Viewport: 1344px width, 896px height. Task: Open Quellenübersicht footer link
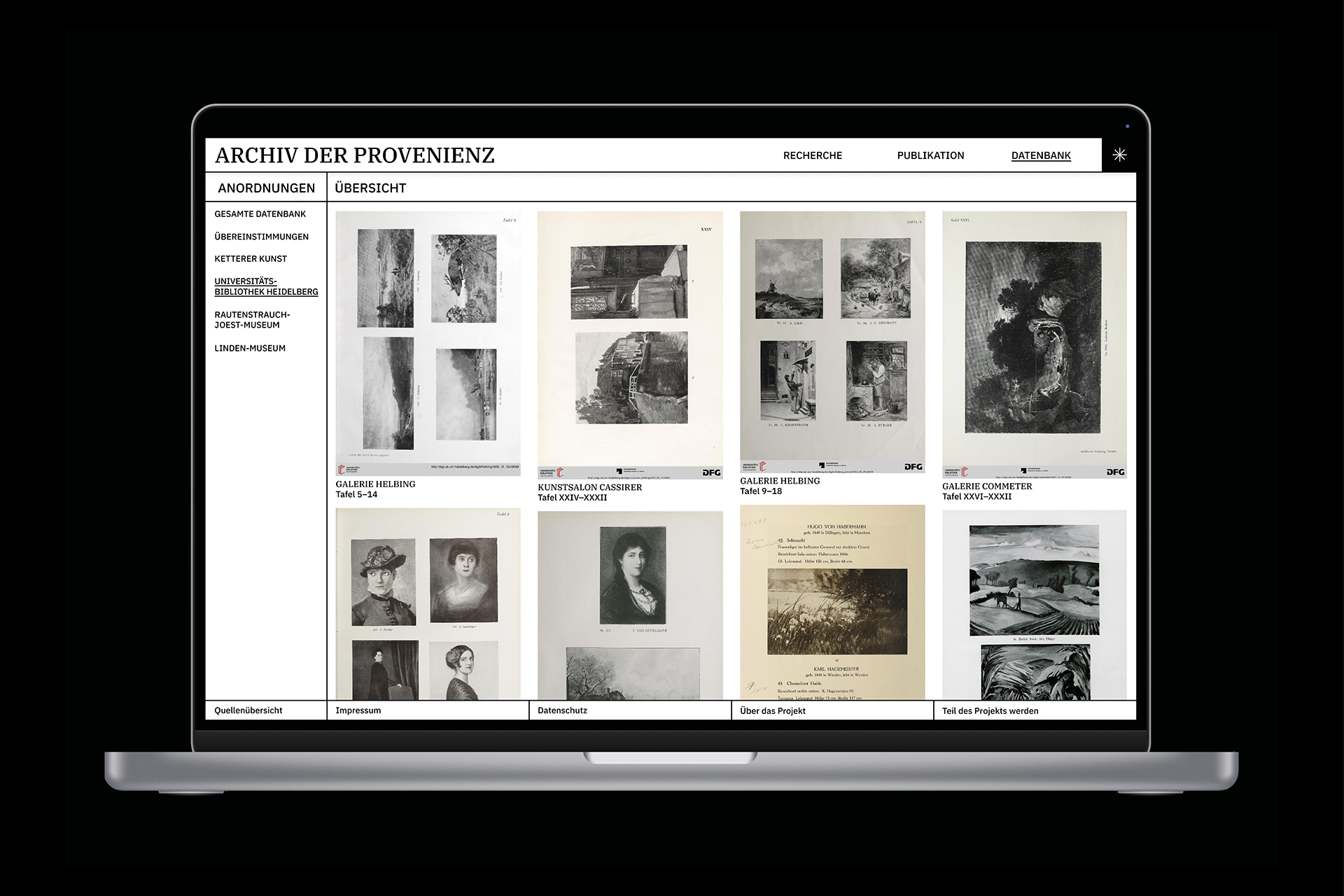(x=248, y=710)
